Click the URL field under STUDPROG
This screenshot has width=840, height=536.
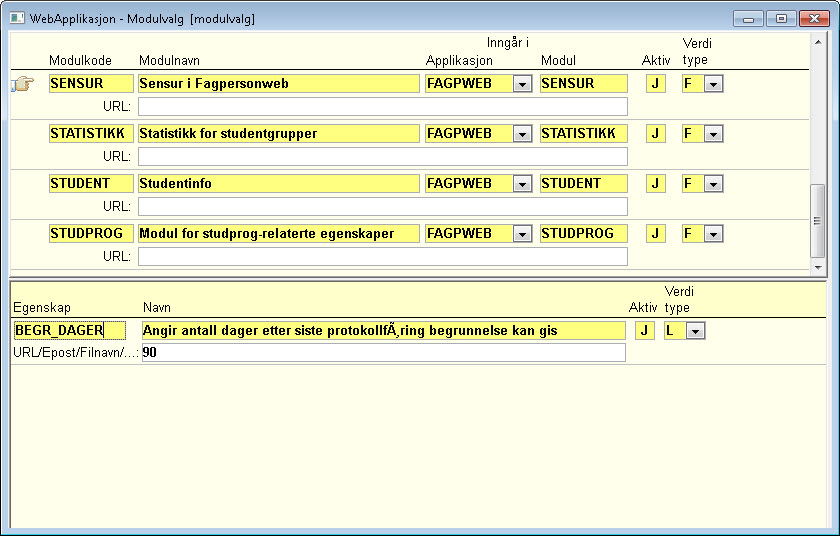tap(382, 256)
